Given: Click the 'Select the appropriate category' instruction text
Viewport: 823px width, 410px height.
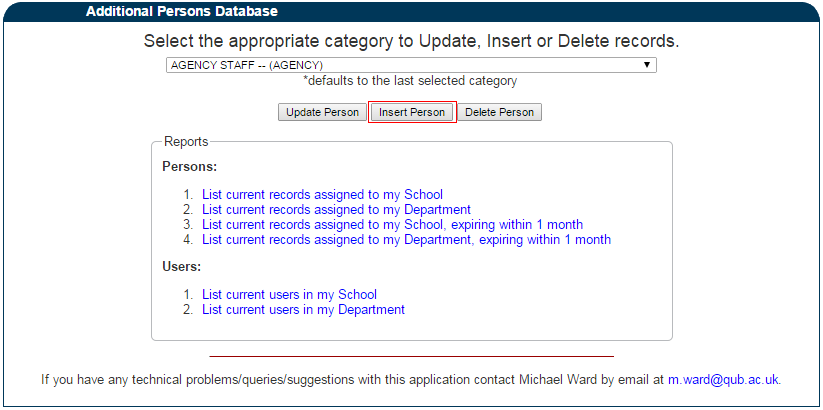Looking at the screenshot, I should tap(412, 41).
